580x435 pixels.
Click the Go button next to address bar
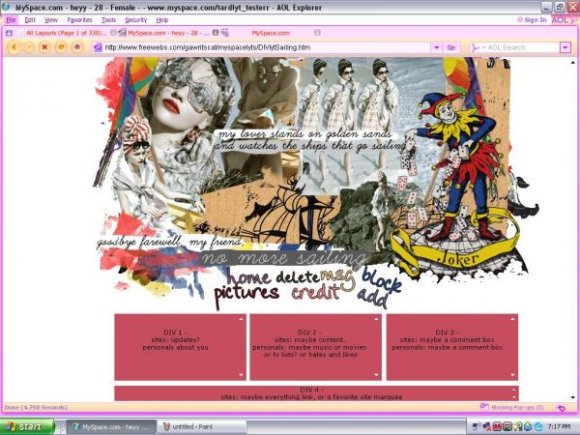coord(451,47)
